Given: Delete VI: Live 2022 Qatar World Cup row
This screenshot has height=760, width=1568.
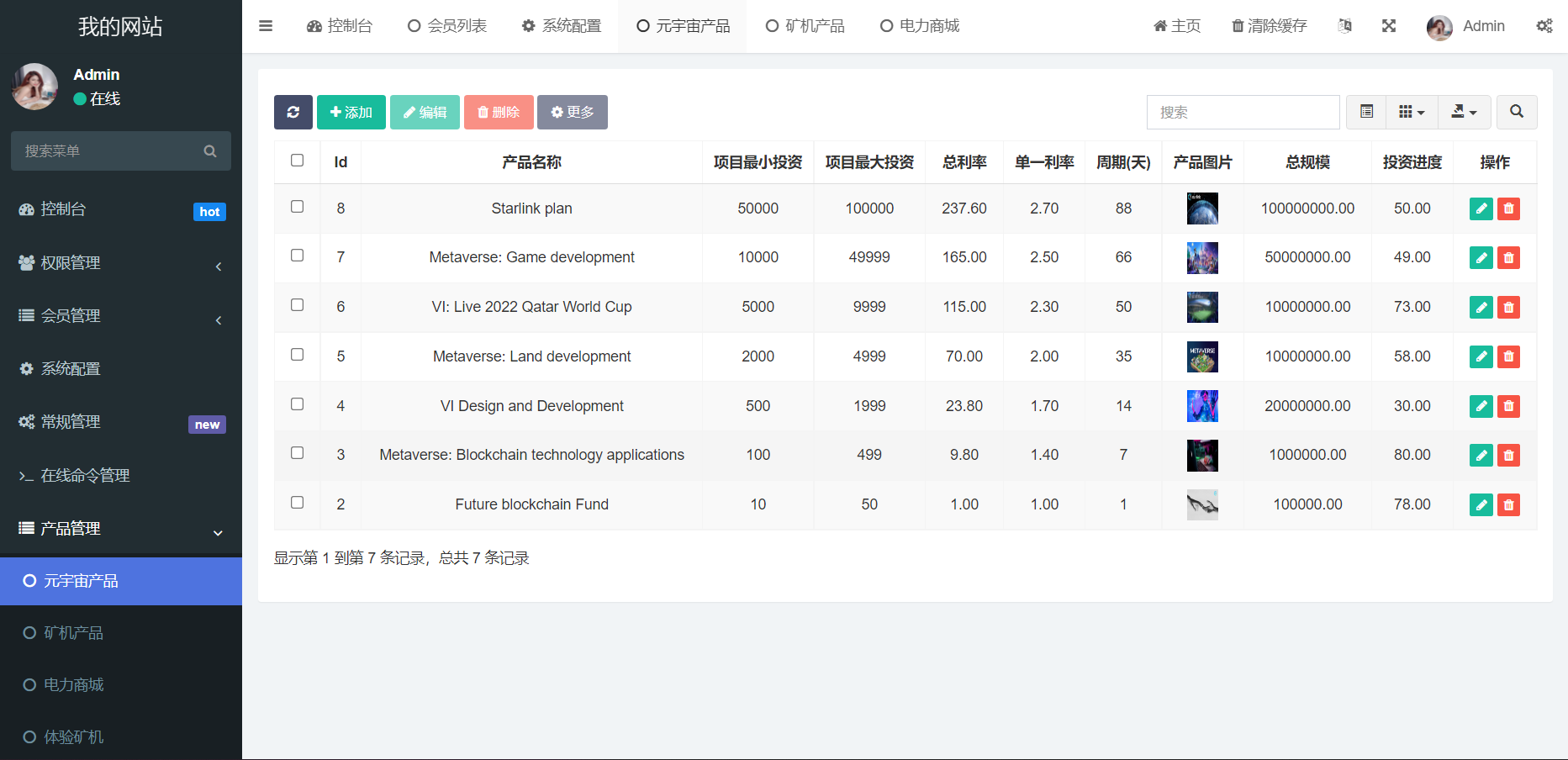Looking at the screenshot, I should click(x=1509, y=308).
